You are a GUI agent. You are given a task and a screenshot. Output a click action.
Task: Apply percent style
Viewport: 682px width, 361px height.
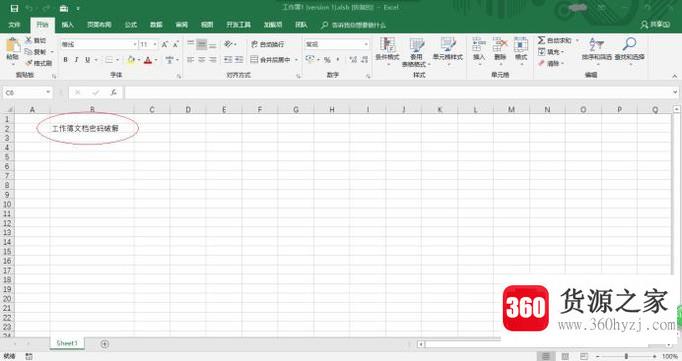(x=327, y=60)
